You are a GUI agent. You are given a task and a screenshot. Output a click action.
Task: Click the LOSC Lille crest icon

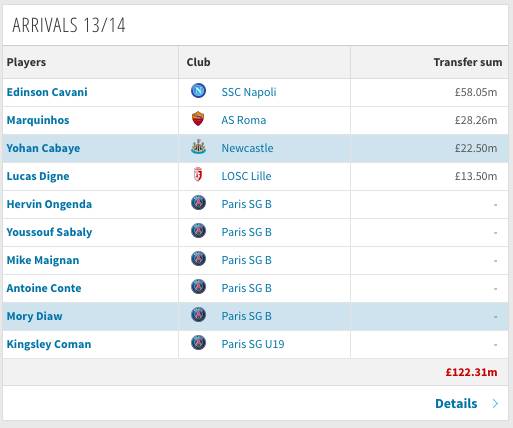pos(198,175)
